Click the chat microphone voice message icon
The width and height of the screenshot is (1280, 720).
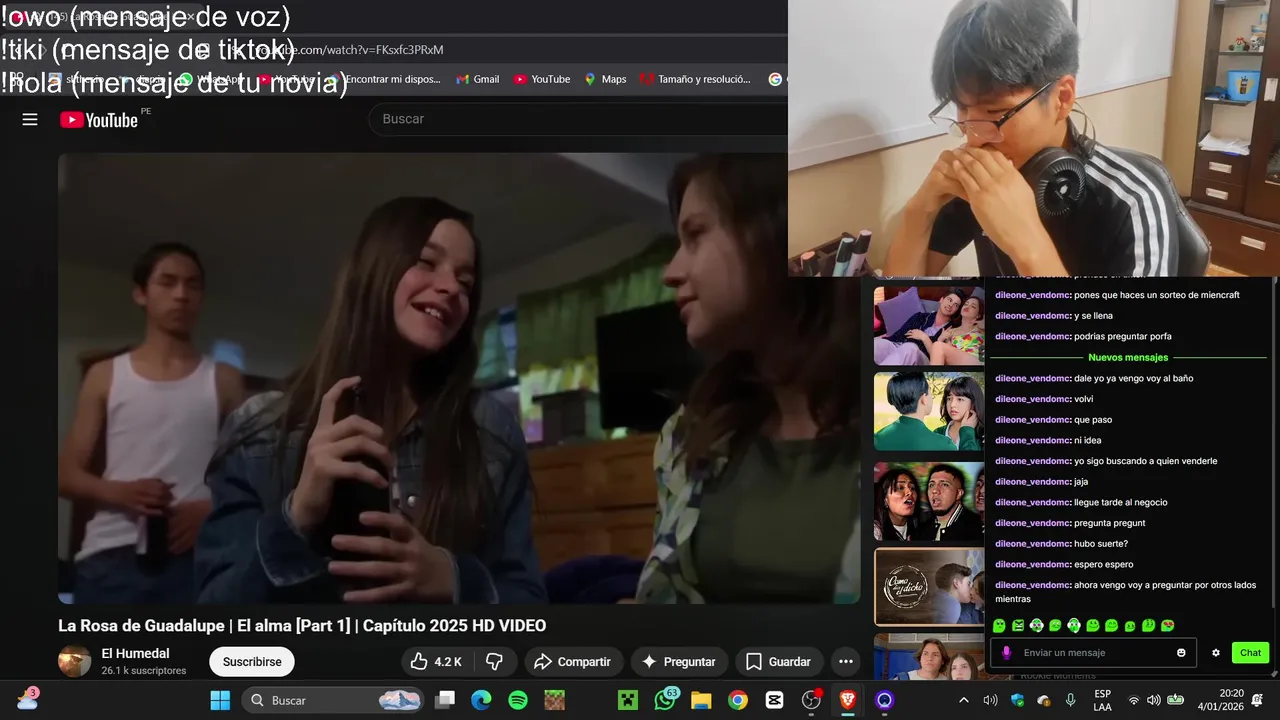tap(1006, 652)
